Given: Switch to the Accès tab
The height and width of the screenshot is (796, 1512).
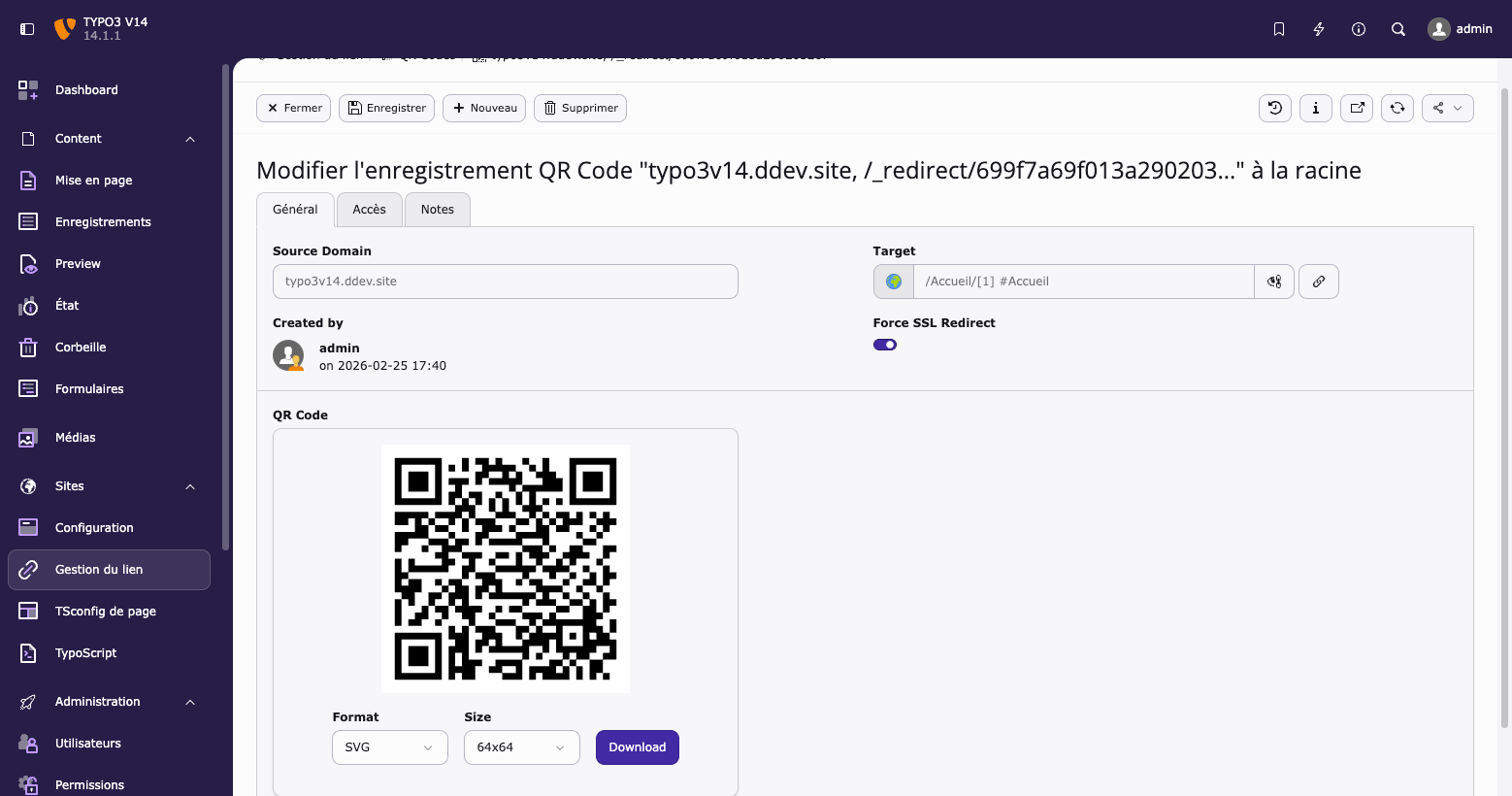Looking at the screenshot, I should pyautogui.click(x=369, y=209).
